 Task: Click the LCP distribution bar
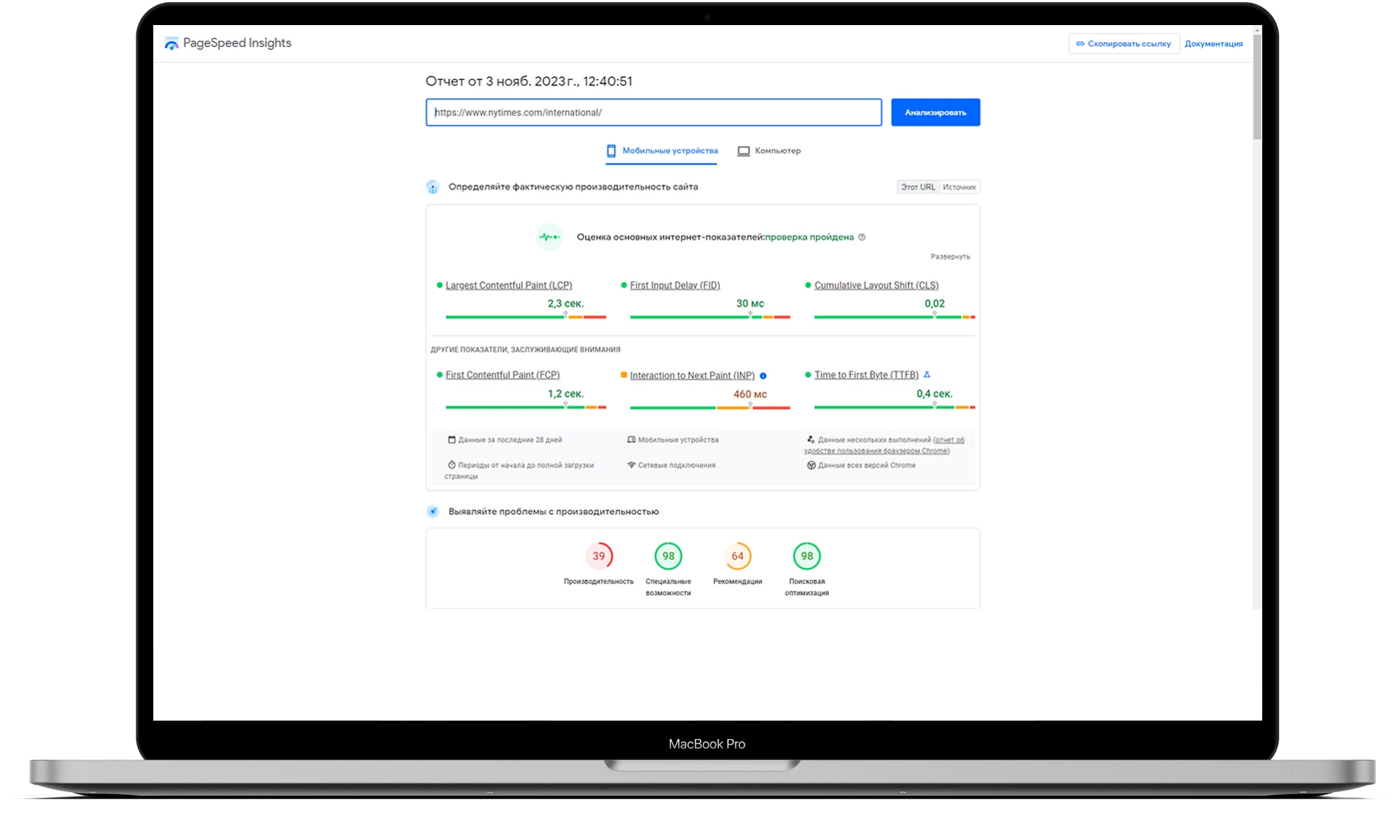coord(526,317)
